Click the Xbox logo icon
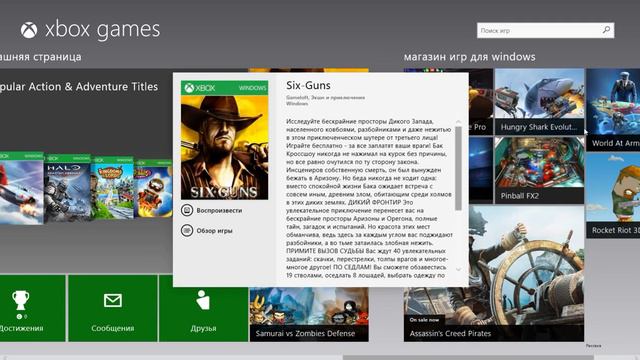 (x=29, y=30)
